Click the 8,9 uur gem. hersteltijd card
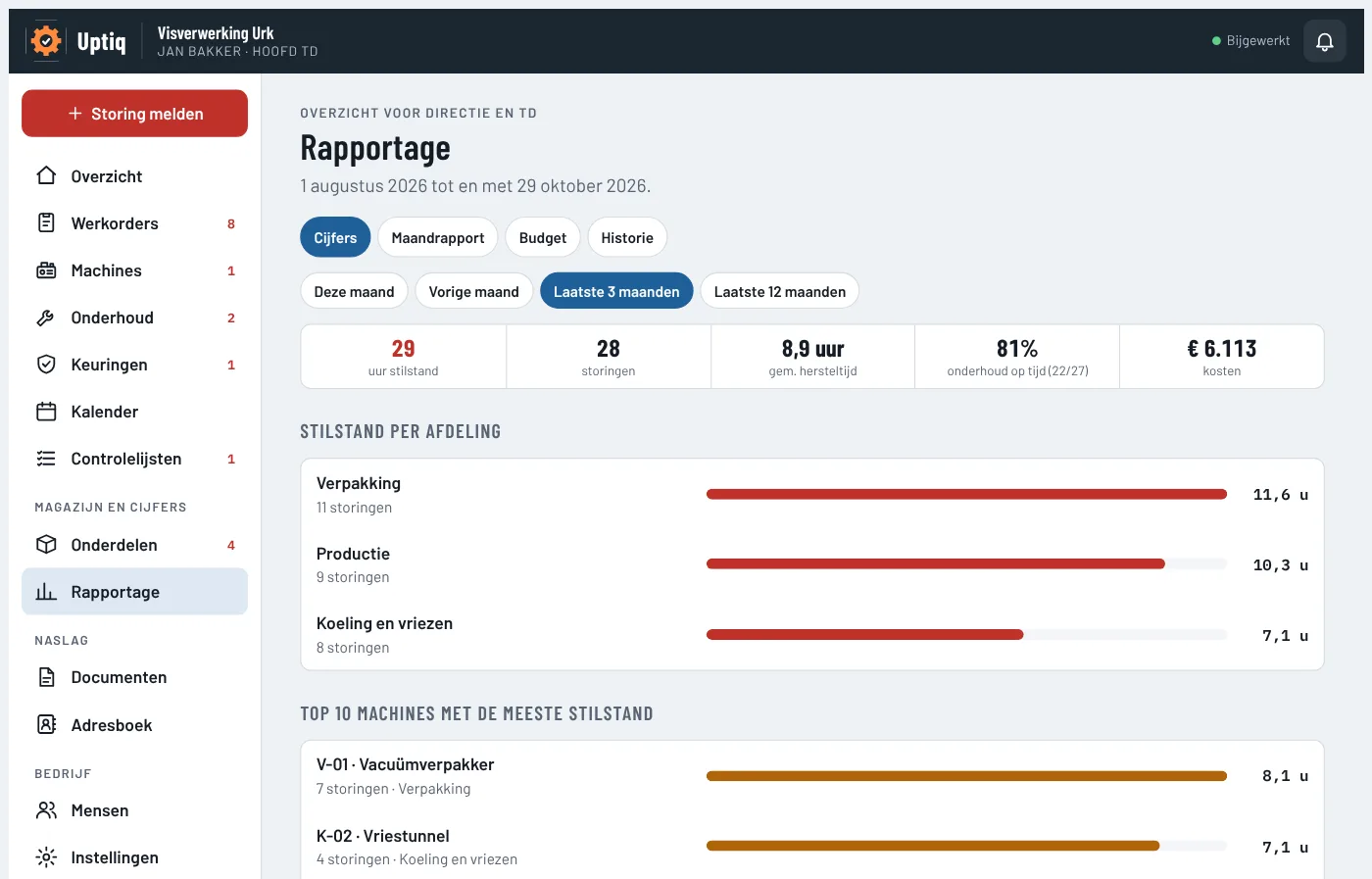 813,357
